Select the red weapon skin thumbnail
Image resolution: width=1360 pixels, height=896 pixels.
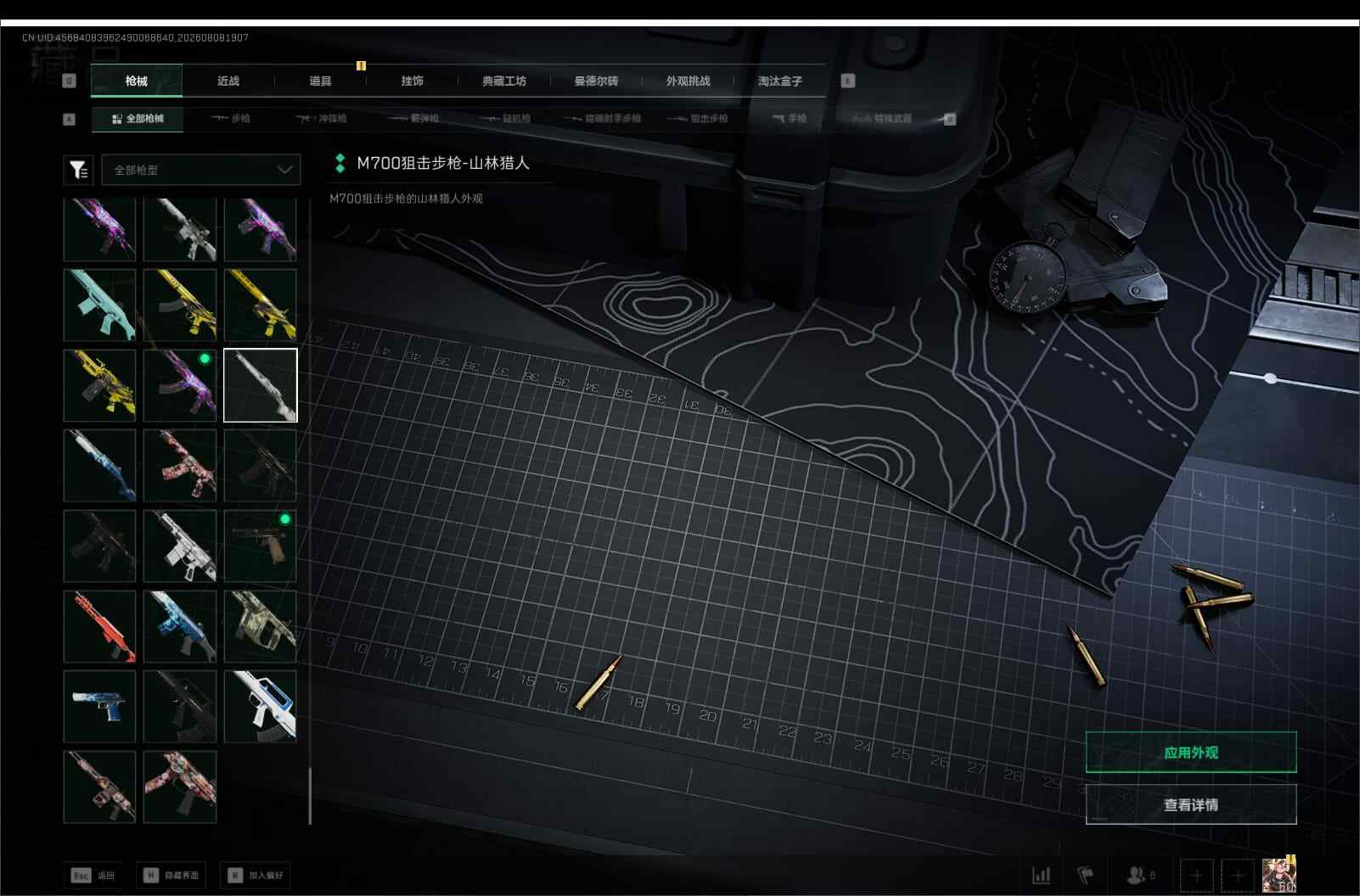99,626
